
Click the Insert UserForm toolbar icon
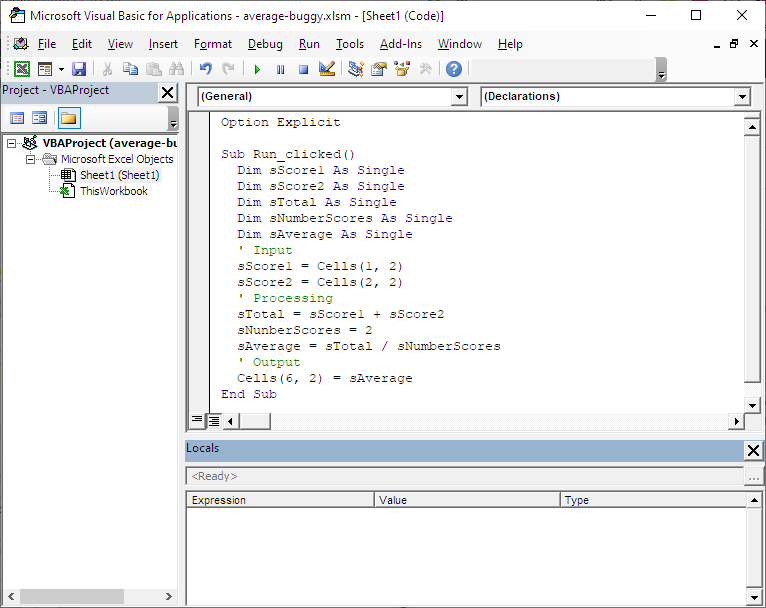(45, 69)
